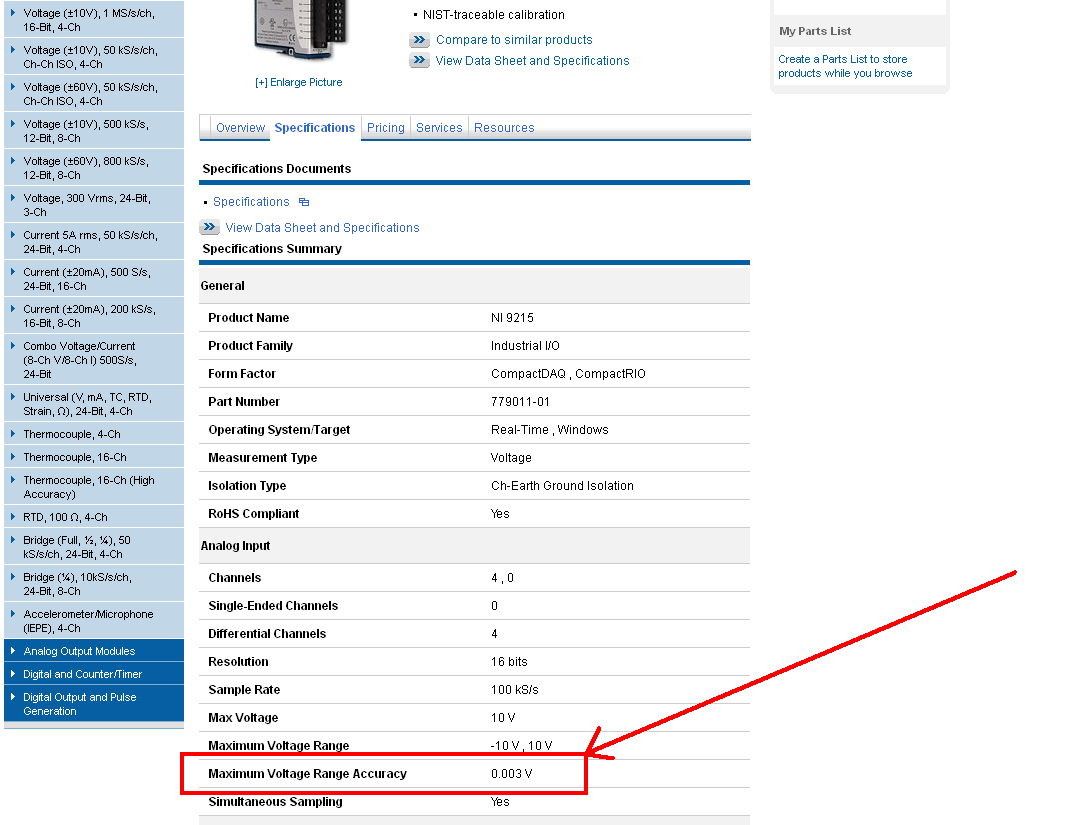
Task: Open lower View Data Sheet and Specifications link
Action: pos(322,228)
